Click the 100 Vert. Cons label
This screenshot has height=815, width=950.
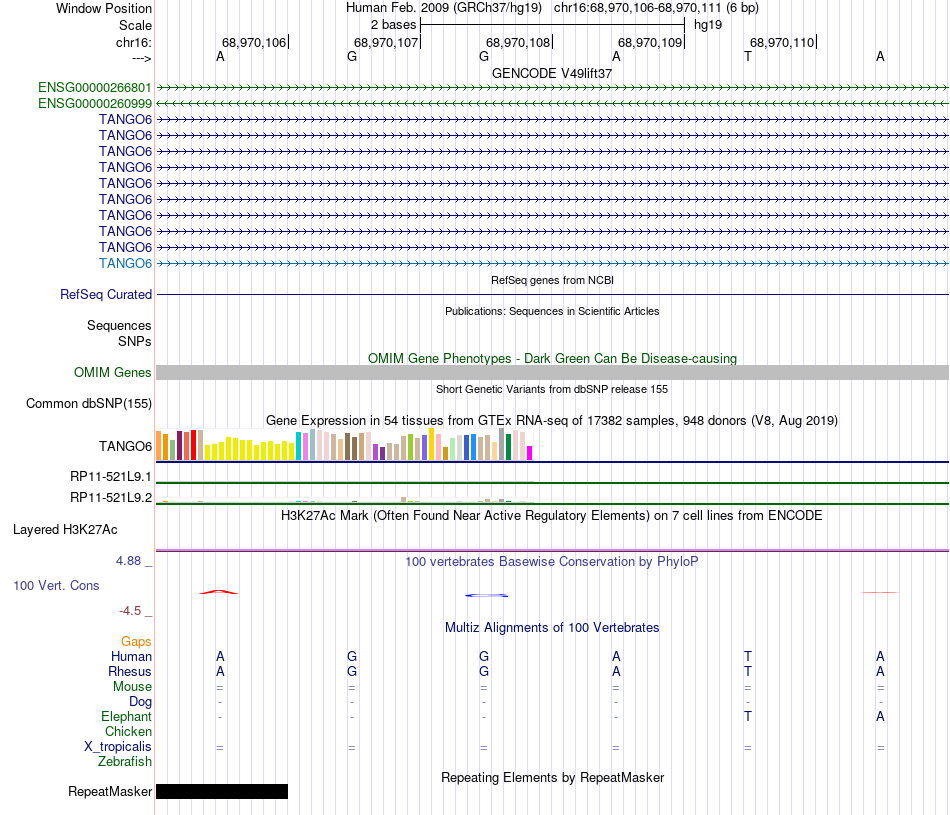56,585
